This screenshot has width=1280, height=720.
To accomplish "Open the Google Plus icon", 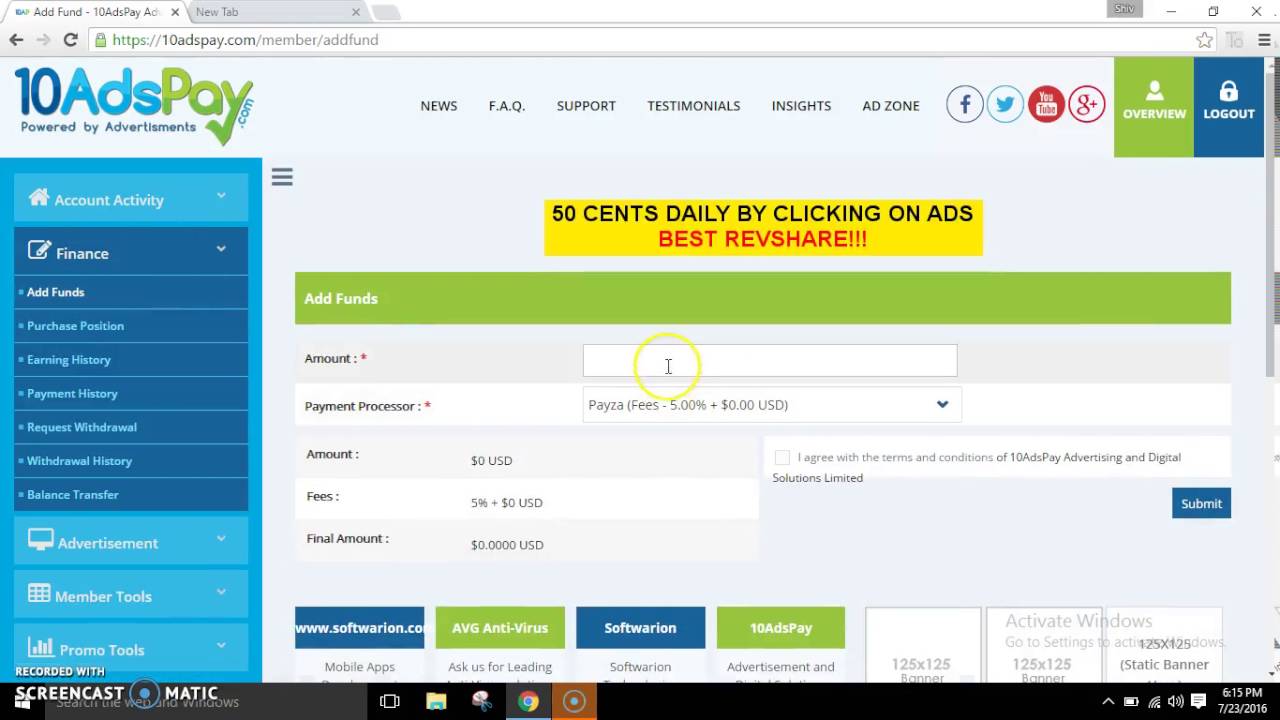I will pos(1087,104).
